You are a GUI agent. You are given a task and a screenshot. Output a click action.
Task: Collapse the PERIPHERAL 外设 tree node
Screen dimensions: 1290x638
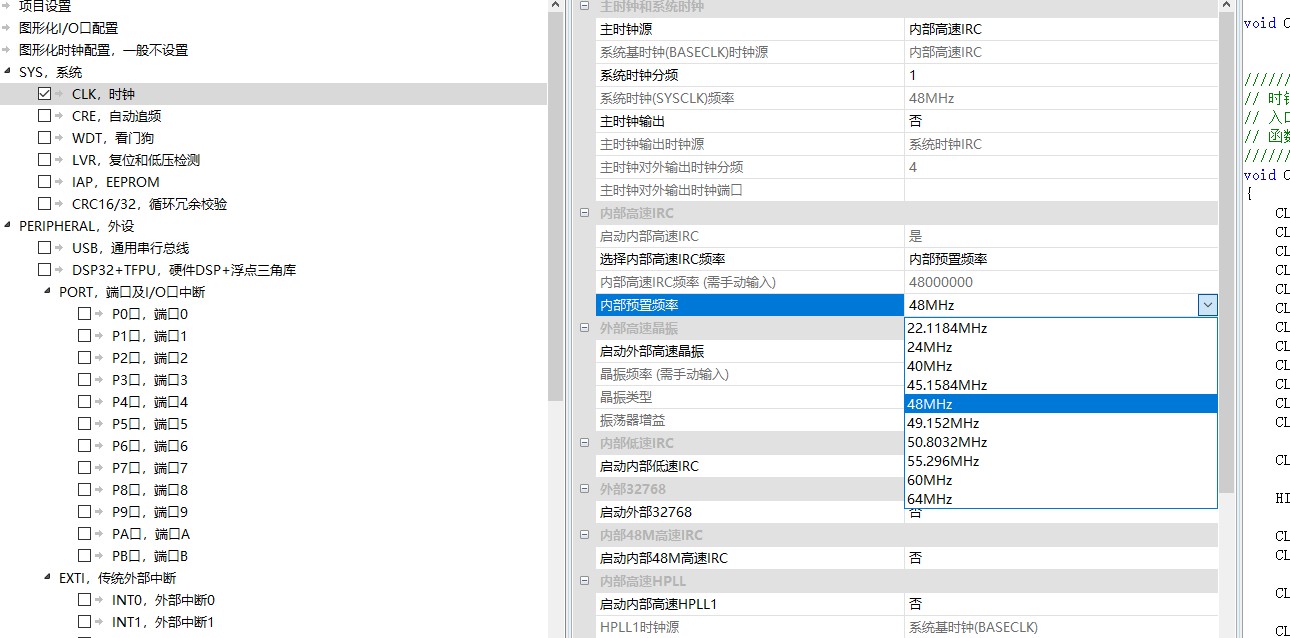[x=8, y=226]
